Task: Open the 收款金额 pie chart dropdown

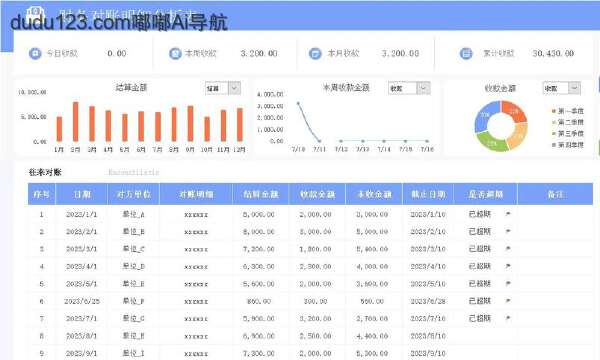Action: coord(574,88)
